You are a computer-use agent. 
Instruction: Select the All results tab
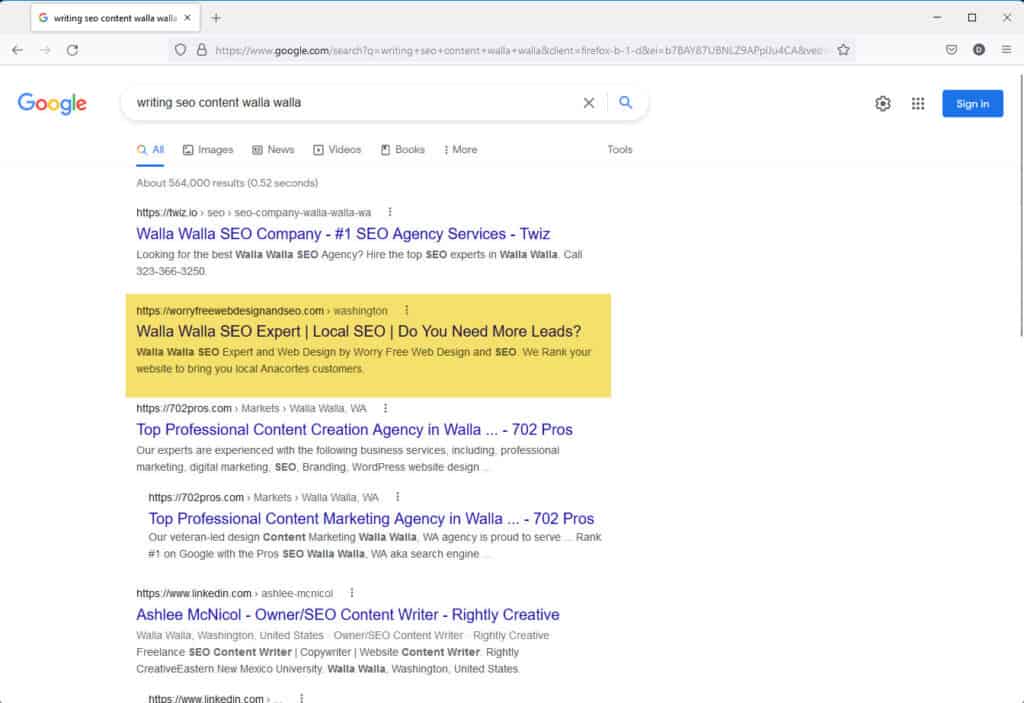coord(150,150)
